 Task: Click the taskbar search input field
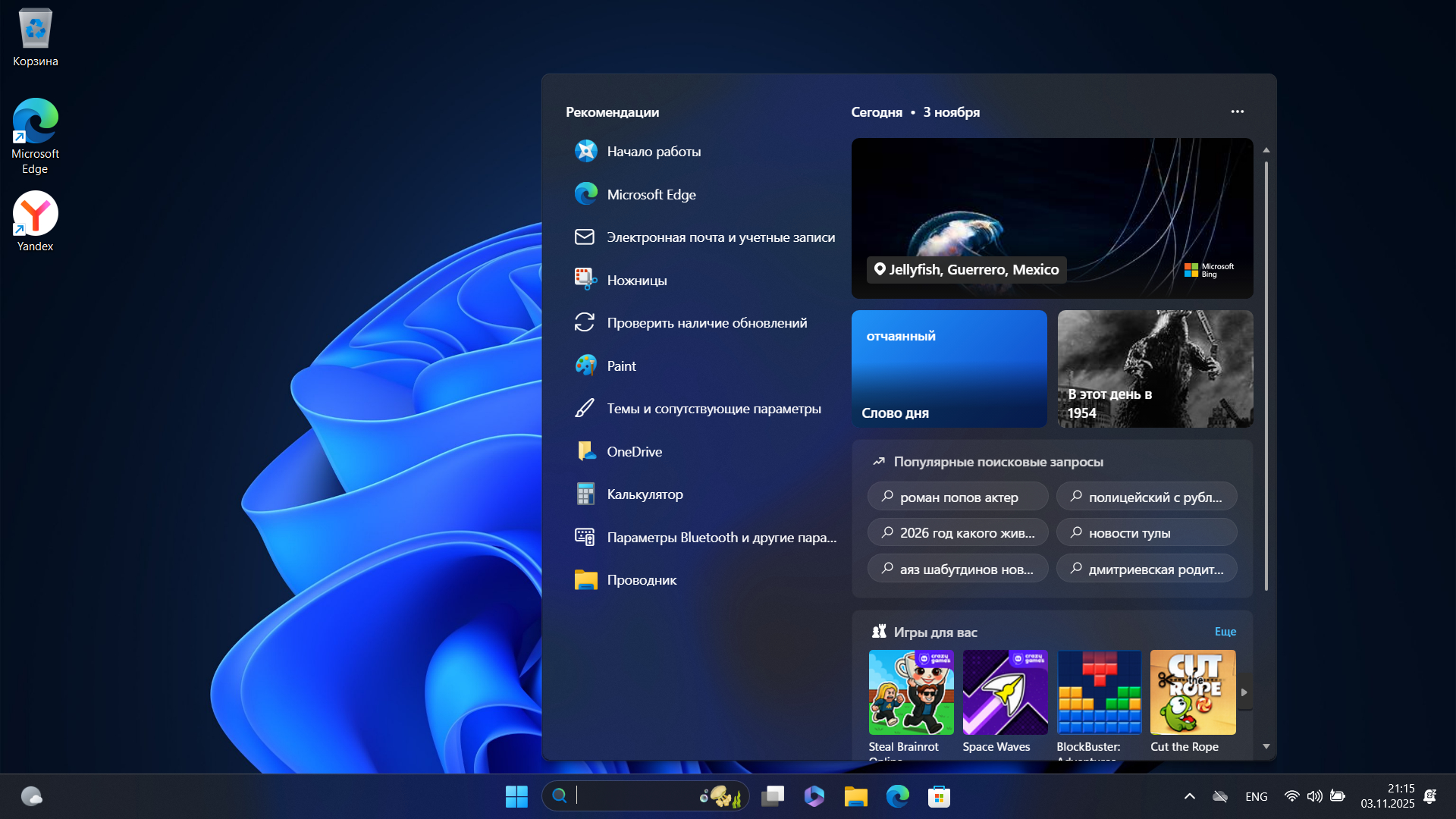[637, 795]
